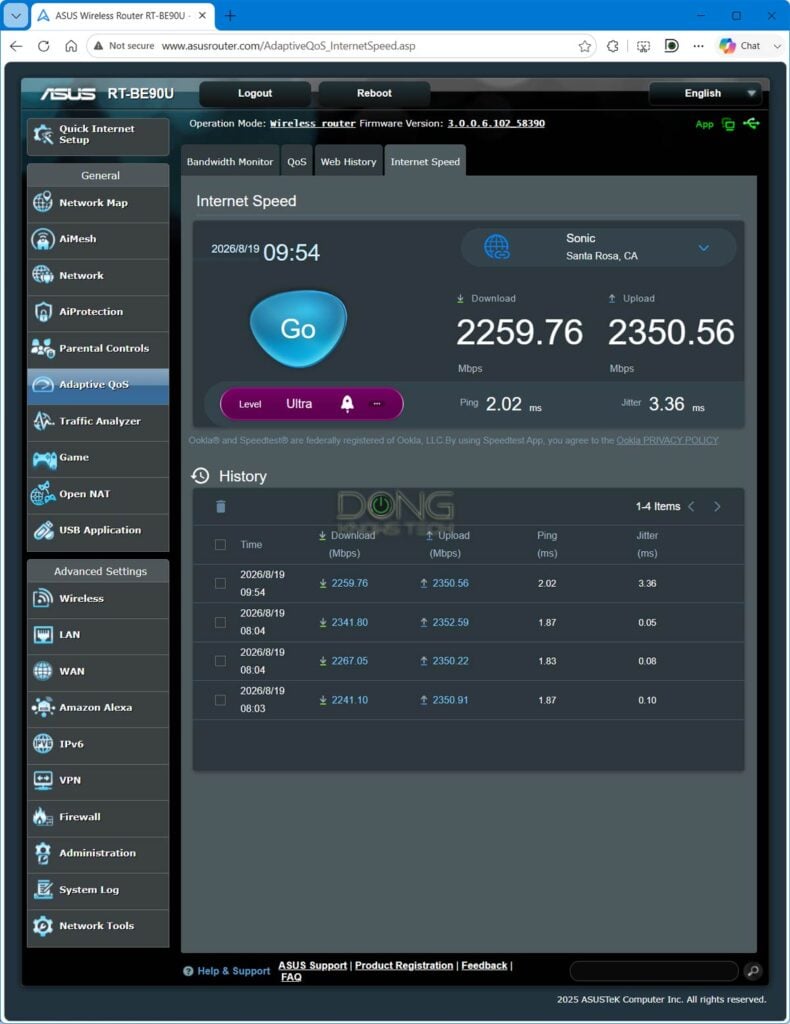This screenshot has height=1024, width=790.
Task: Open Parental Controls
Action: tap(98, 348)
